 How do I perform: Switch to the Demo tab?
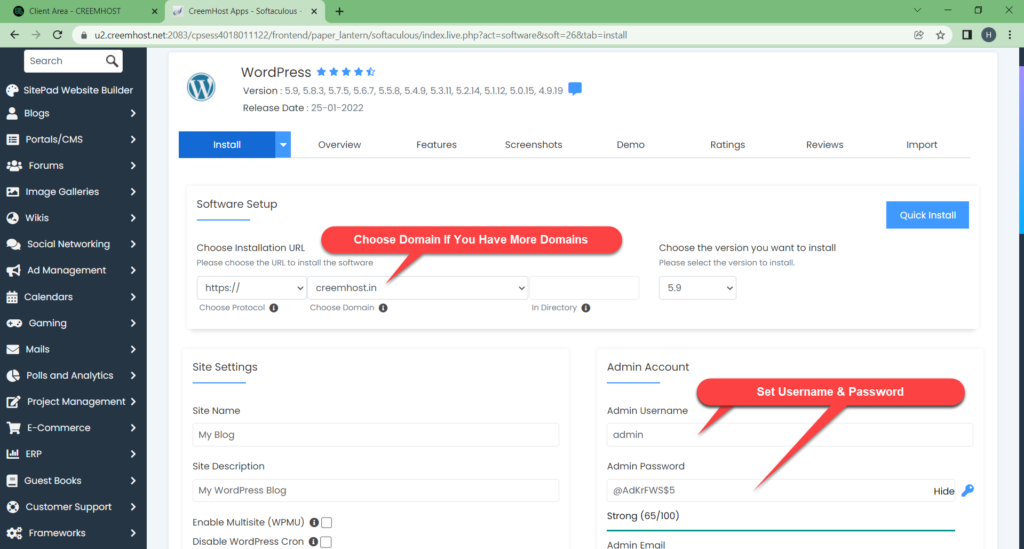coord(630,145)
